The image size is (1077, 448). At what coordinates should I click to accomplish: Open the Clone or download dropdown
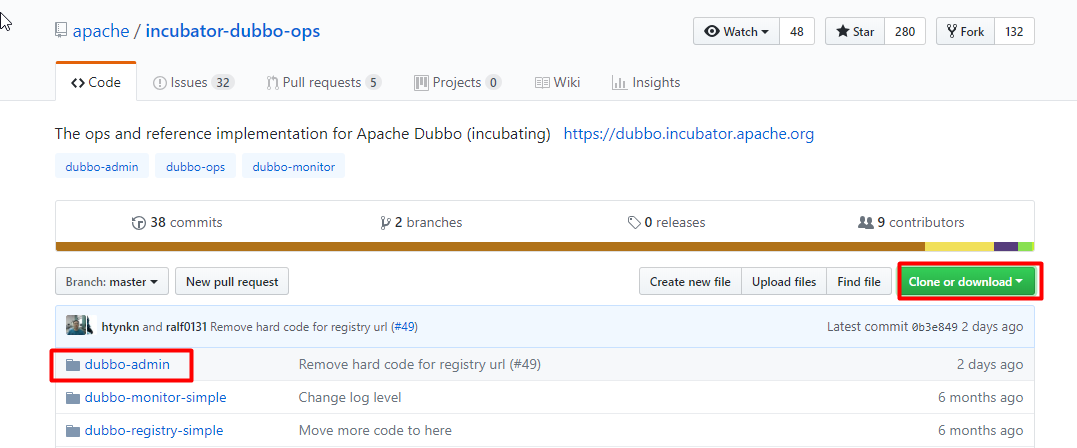point(965,282)
